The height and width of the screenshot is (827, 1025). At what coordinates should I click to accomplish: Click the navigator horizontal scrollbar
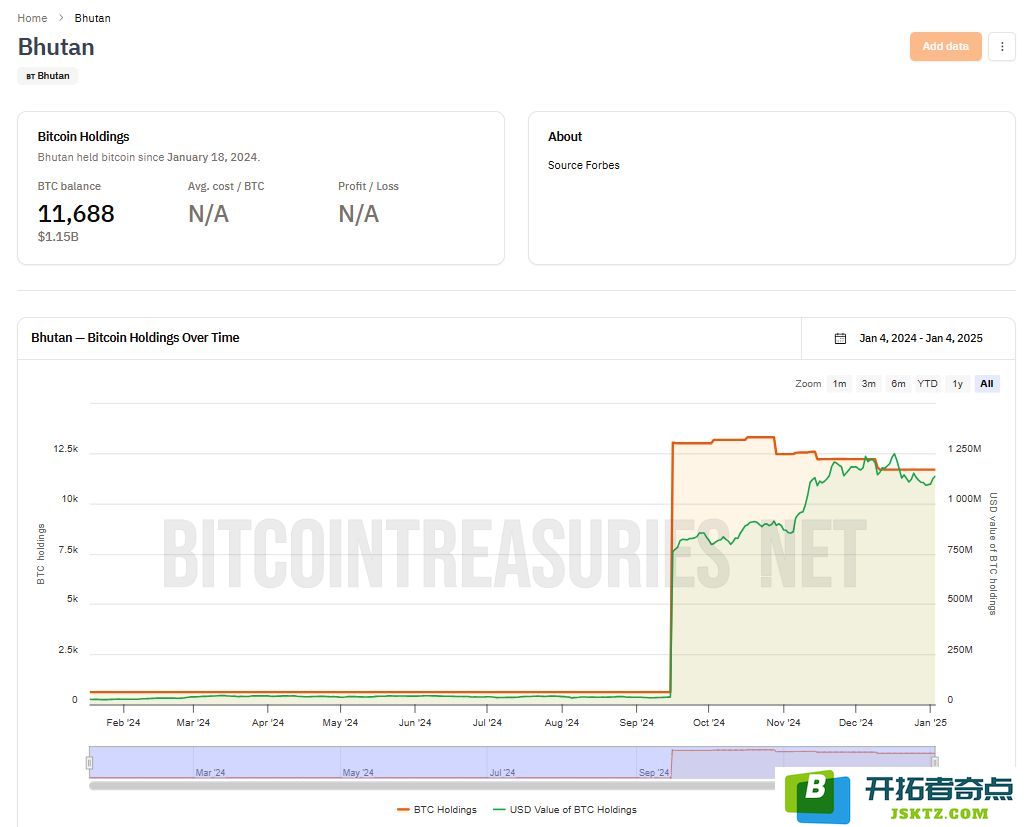click(x=431, y=786)
